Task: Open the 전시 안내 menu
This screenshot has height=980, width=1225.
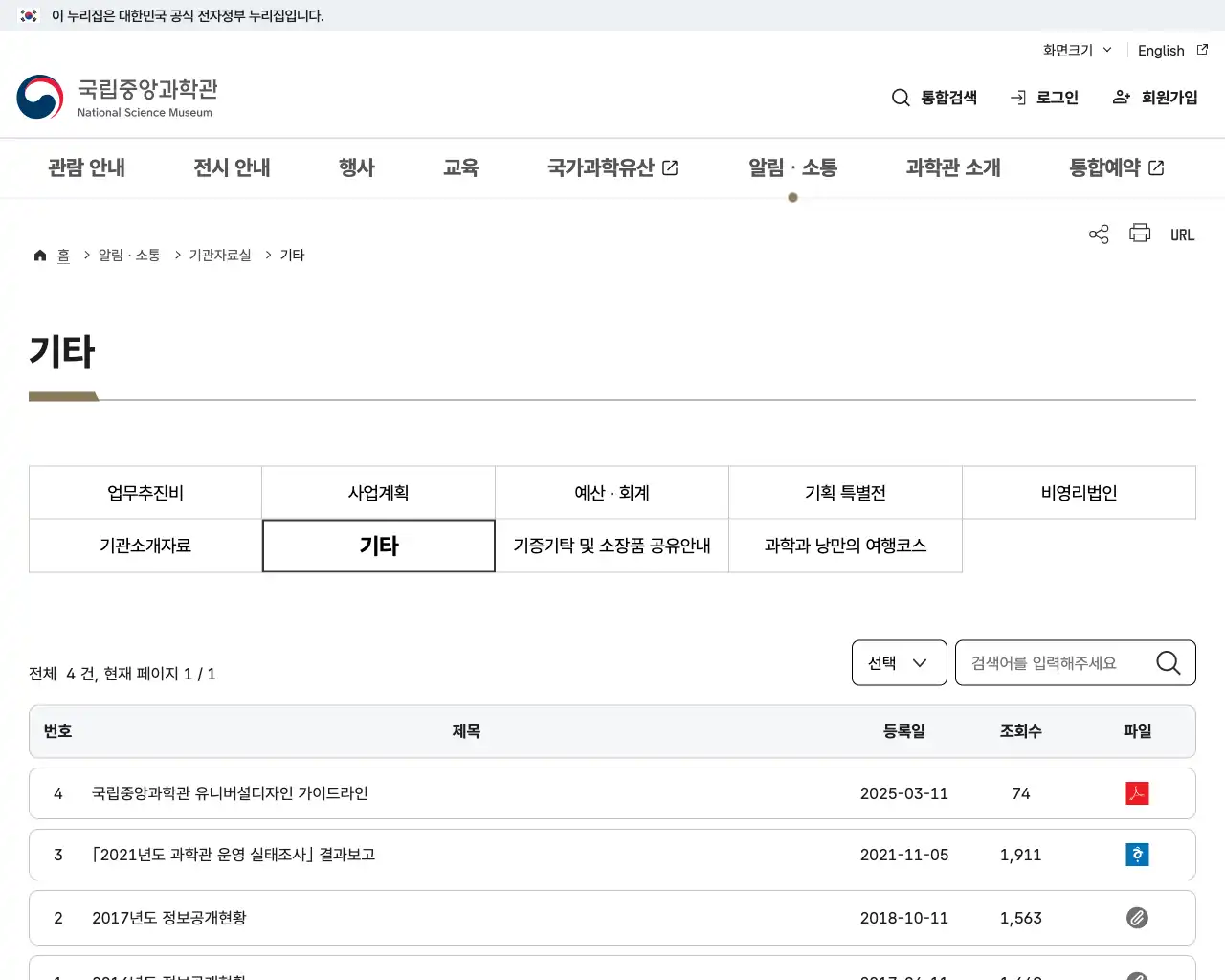Action: (231, 167)
